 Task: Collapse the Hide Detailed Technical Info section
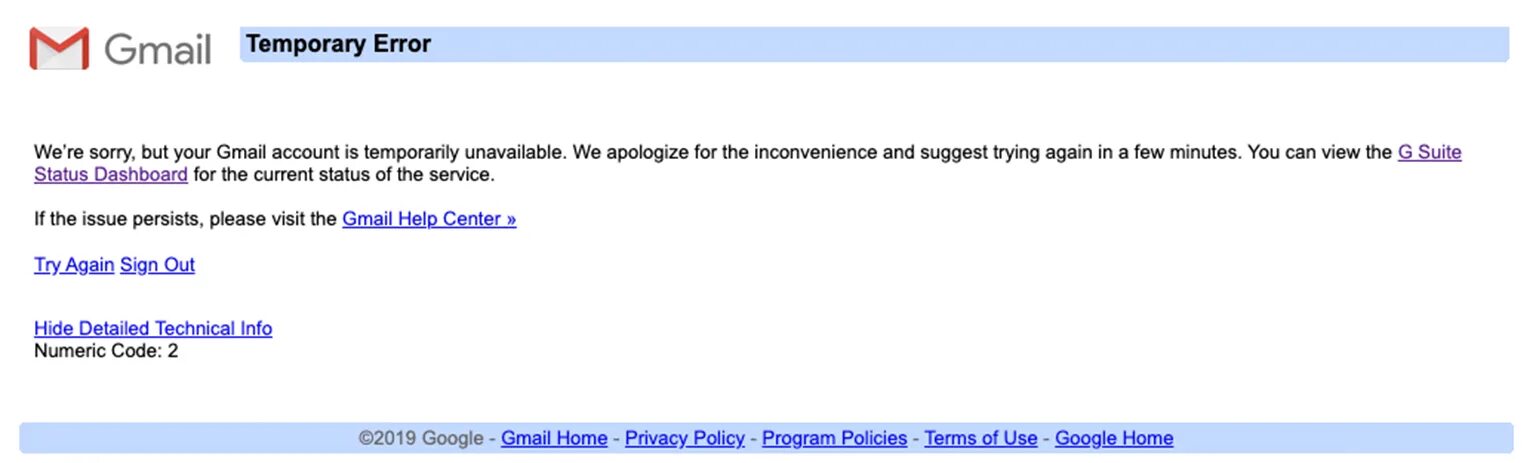[x=153, y=329]
